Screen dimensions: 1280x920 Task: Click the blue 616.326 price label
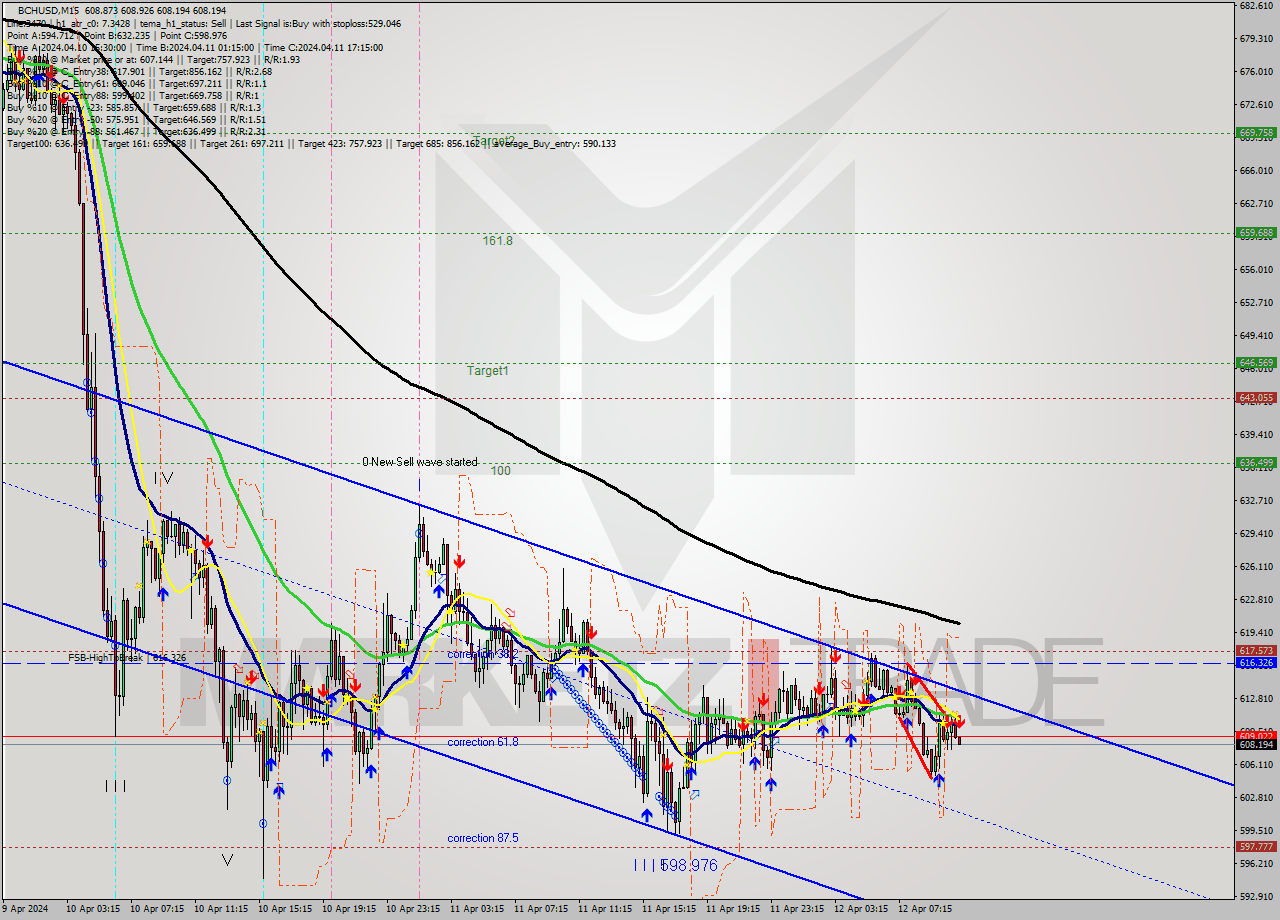tap(1256, 663)
